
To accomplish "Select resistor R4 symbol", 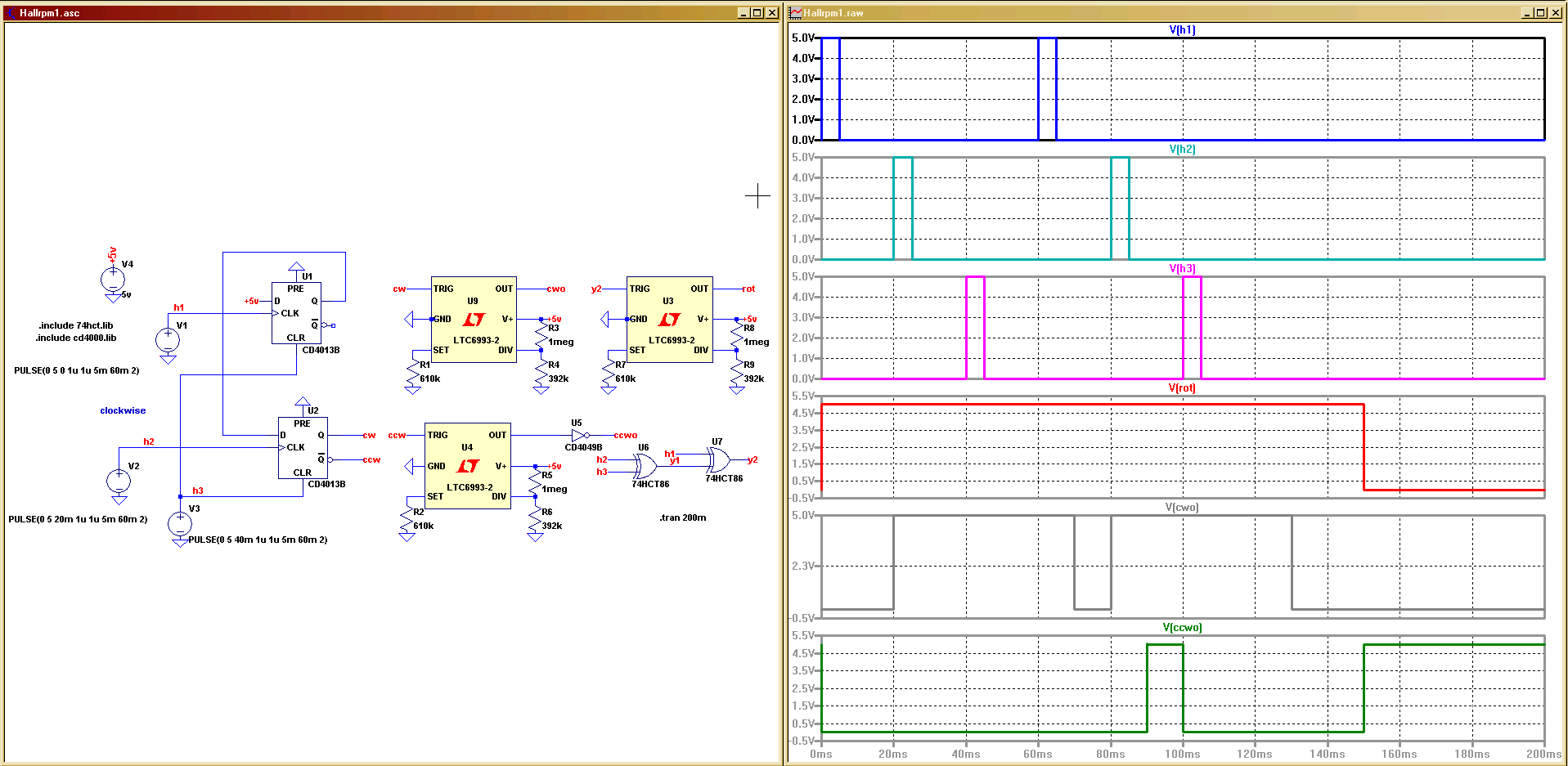I will point(541,374).
